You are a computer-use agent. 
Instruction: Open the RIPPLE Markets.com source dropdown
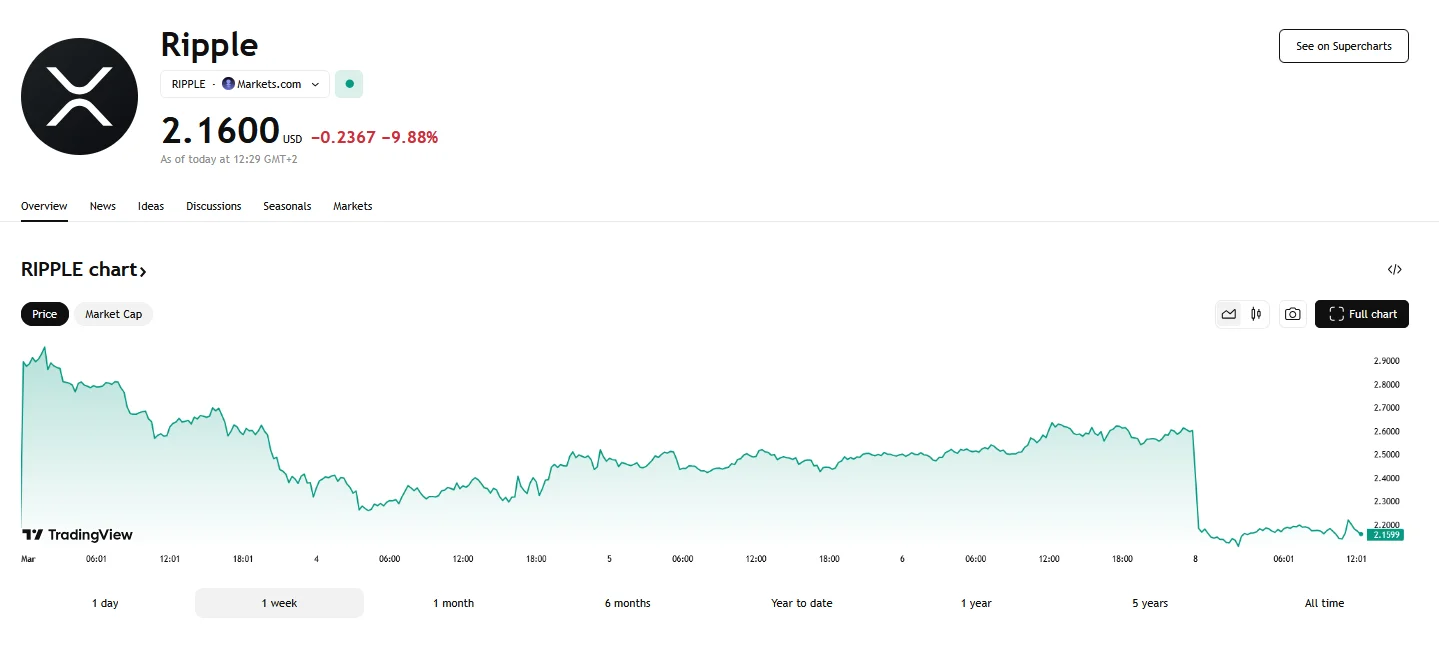point(245,84)
